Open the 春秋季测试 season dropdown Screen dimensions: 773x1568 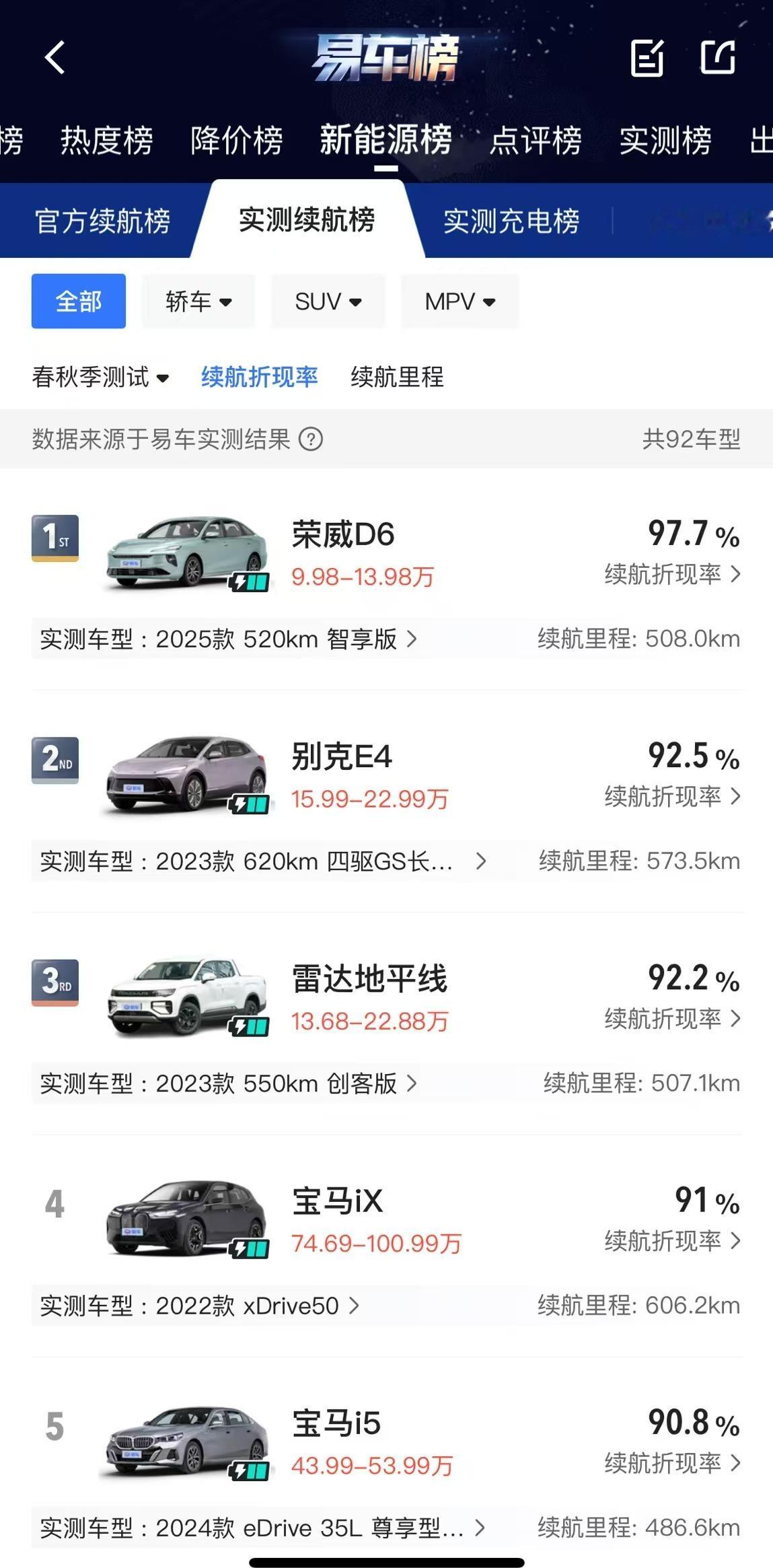point(100,377)
